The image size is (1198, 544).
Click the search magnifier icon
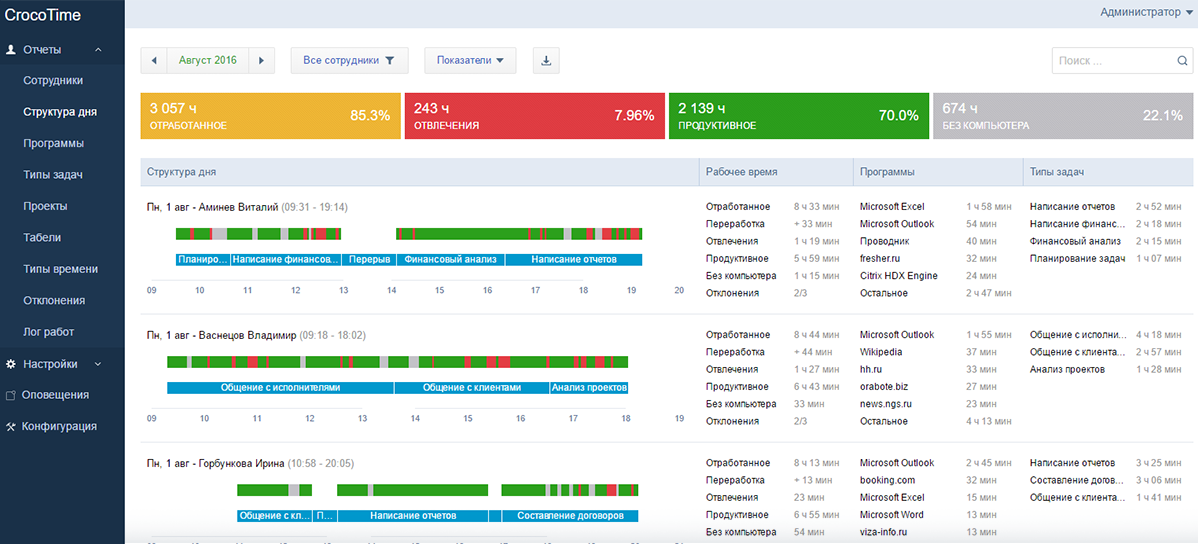[x=1182, y=61]
